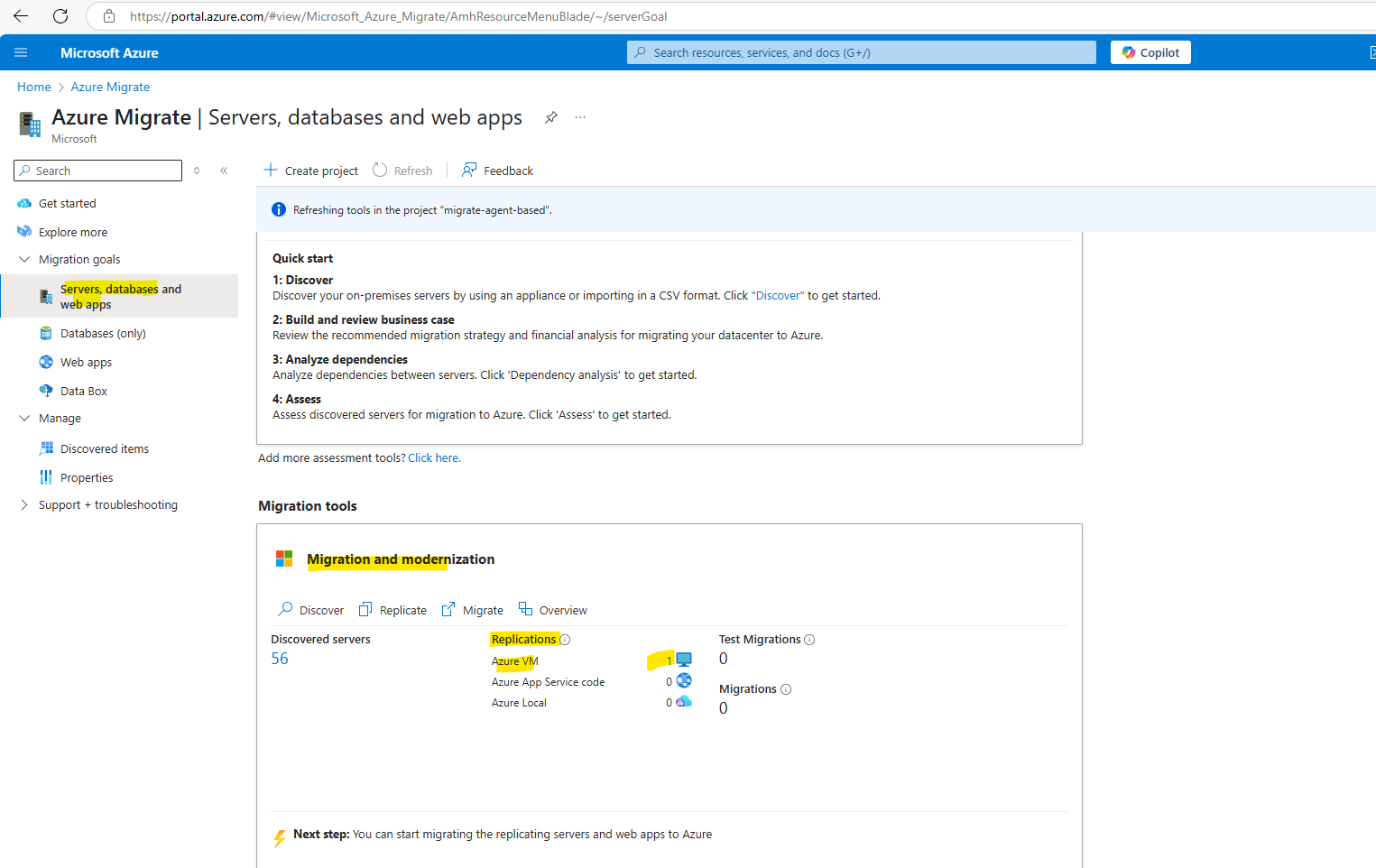
Task: Open Get started in the sidebar
Action: click(x=68, y=203)
